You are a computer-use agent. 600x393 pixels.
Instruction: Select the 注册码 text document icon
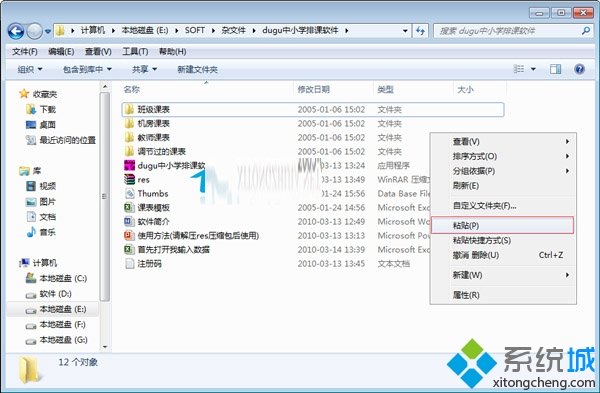click(129, 263)
